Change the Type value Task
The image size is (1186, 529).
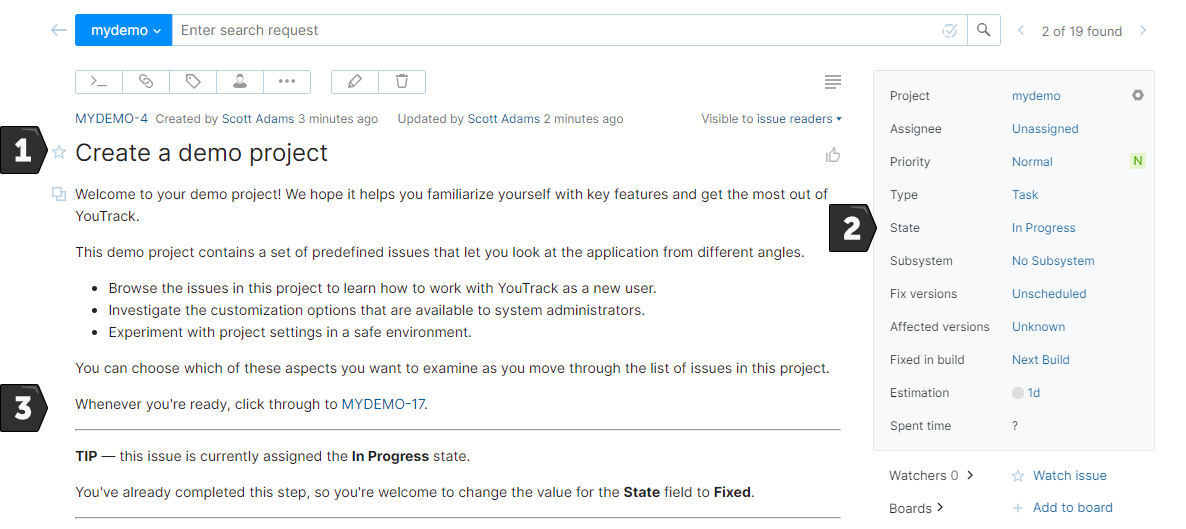(x=1025, y=194)
